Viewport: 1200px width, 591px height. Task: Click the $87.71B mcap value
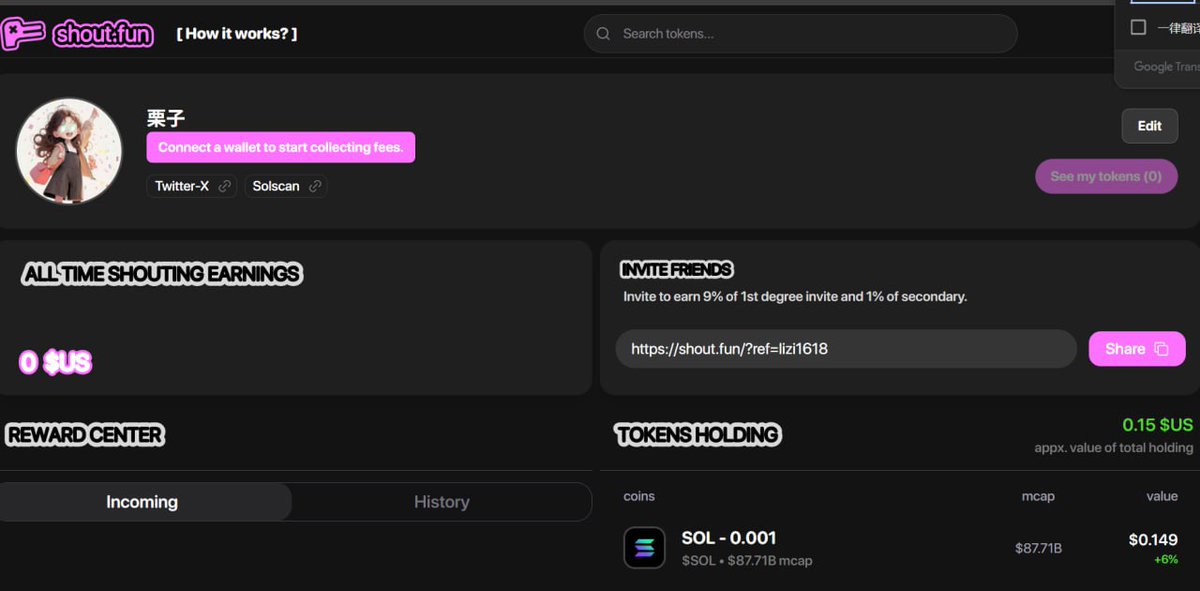(1038, 548)
